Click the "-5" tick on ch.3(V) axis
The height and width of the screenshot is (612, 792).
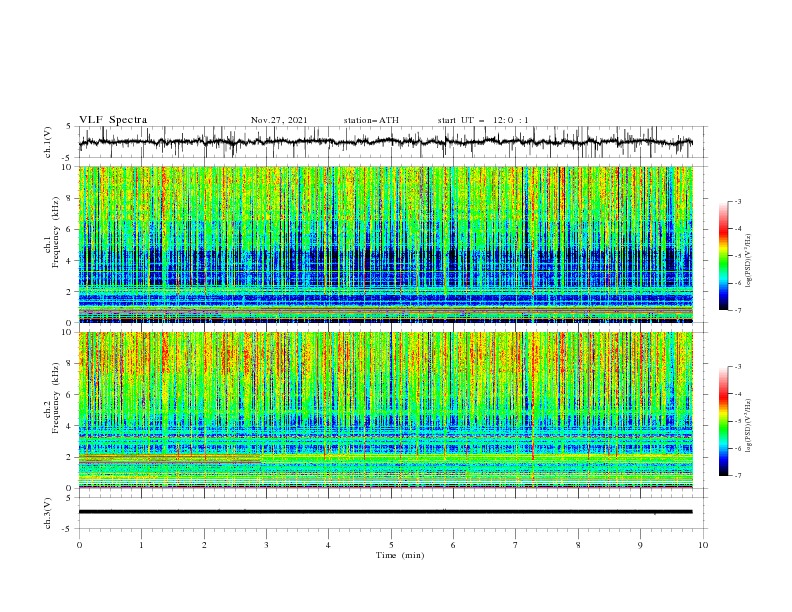pyautogui.click(x=67, y=529)
